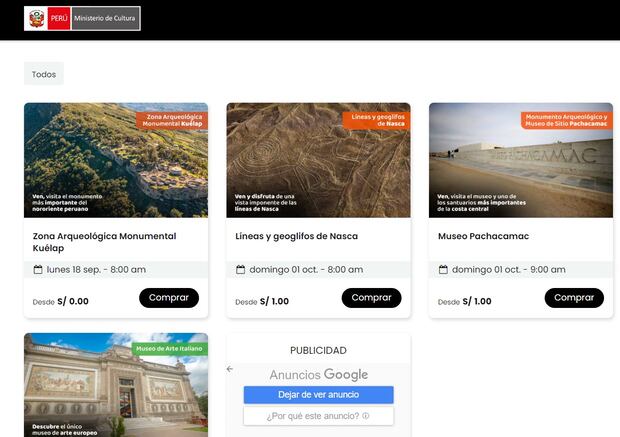Click the calendar icon on Pachacamac card

[x=443, y=269]
